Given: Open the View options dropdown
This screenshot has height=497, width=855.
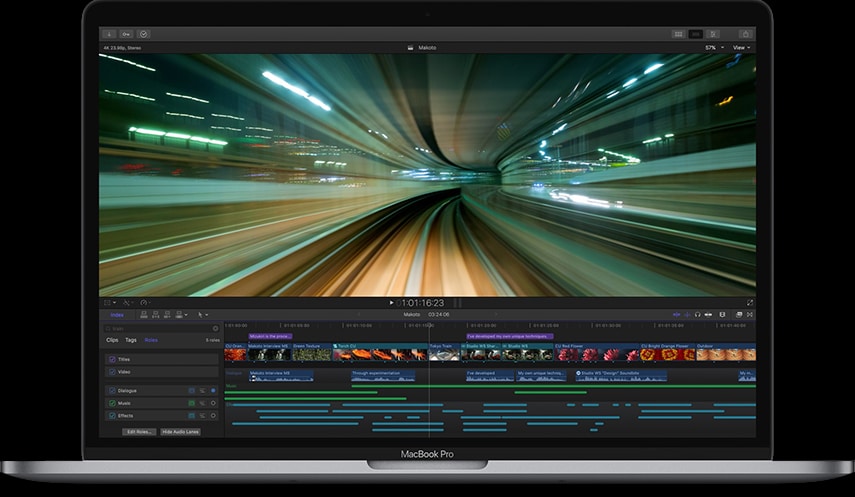Looking at the screenshot, I should coord(741,48).
